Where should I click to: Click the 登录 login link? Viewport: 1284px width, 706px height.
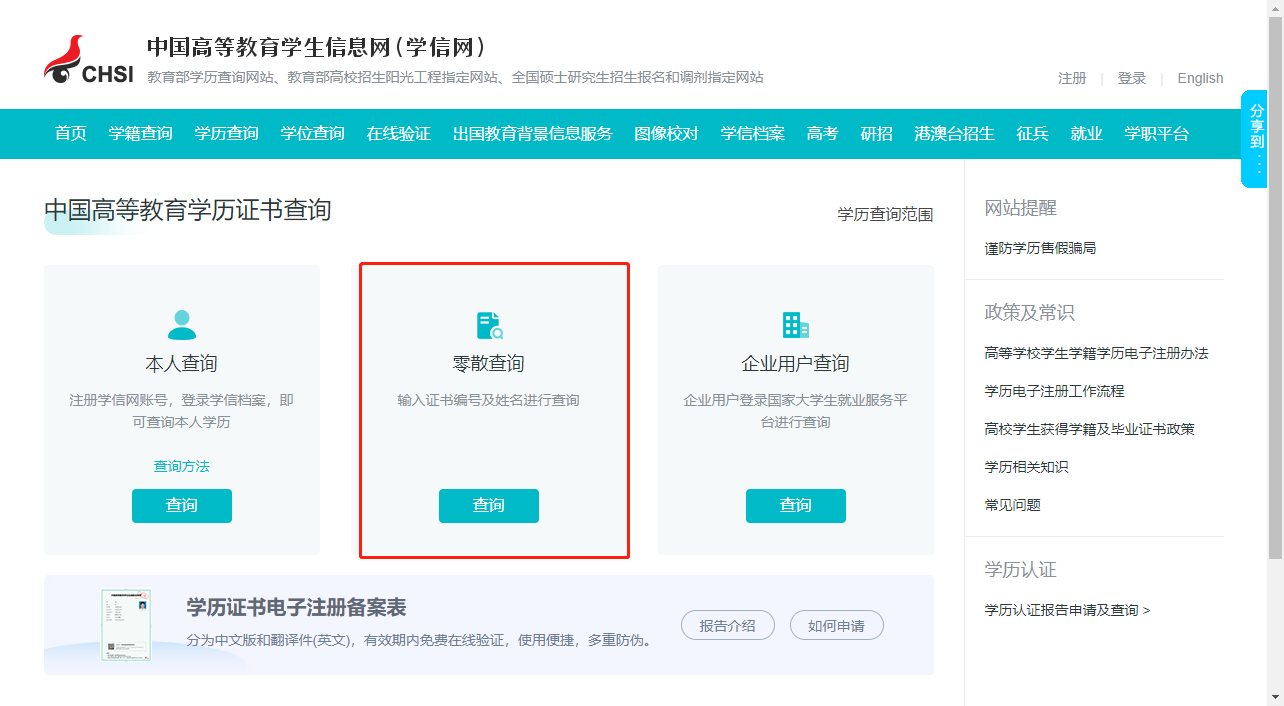click(x=1132, y=78)
